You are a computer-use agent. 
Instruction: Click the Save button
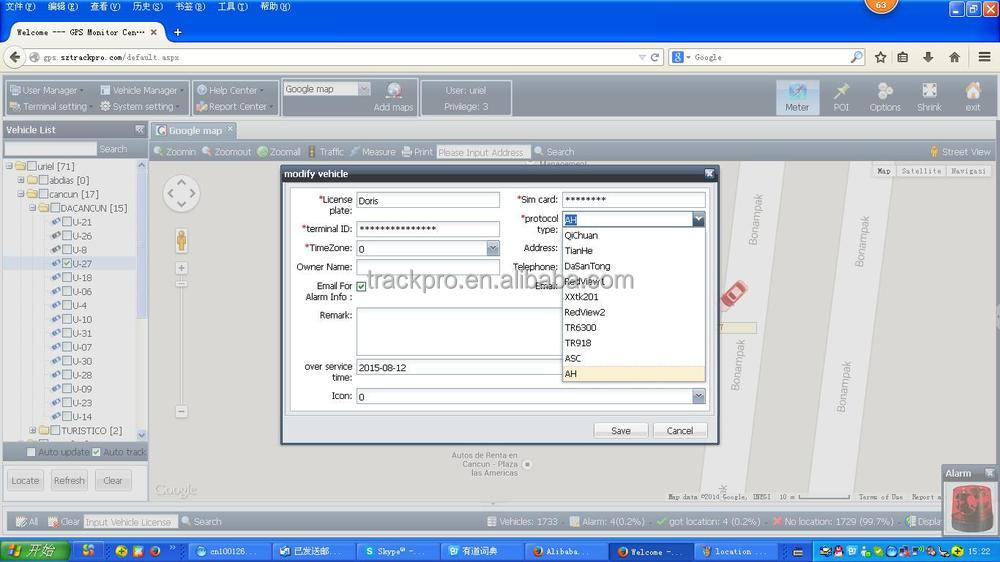pos(621,430)
